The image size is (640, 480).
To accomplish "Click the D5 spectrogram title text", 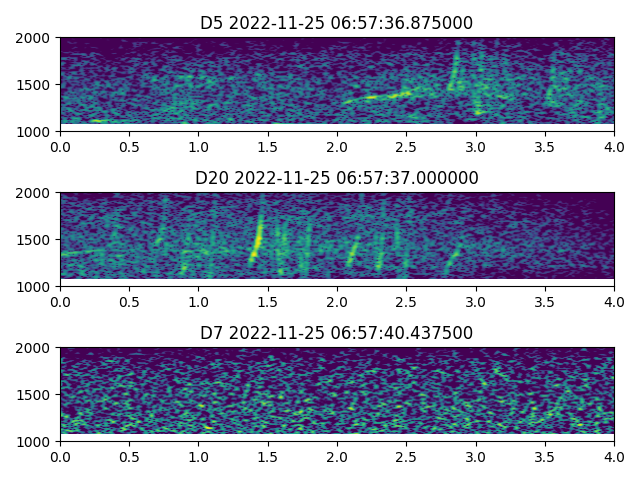I will click(x=336, y=23).
